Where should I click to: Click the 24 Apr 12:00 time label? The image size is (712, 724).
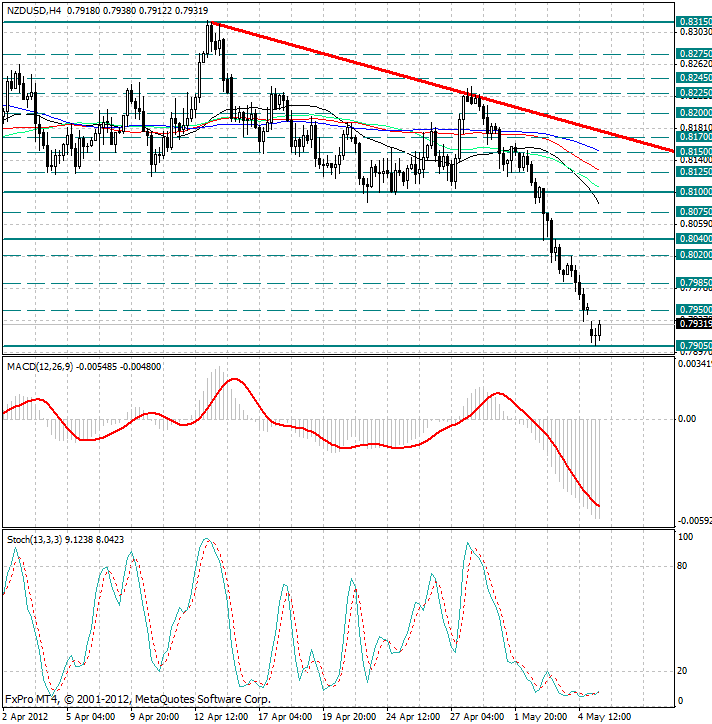pyautogui.click(x=413, y=717)
